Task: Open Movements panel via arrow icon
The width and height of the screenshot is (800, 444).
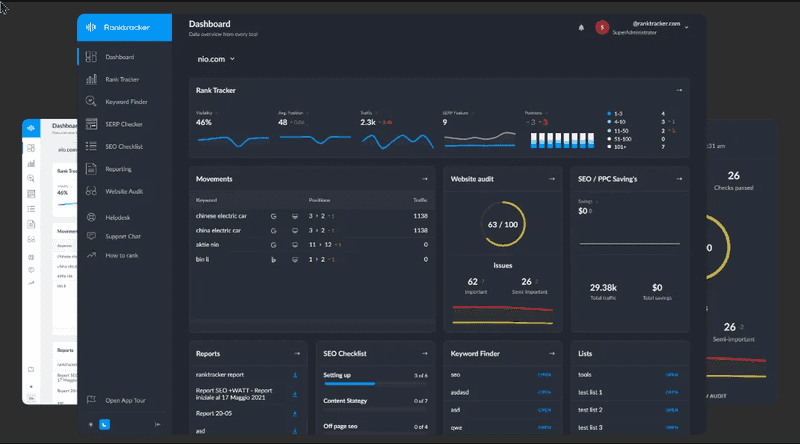Action: point(425,179)
